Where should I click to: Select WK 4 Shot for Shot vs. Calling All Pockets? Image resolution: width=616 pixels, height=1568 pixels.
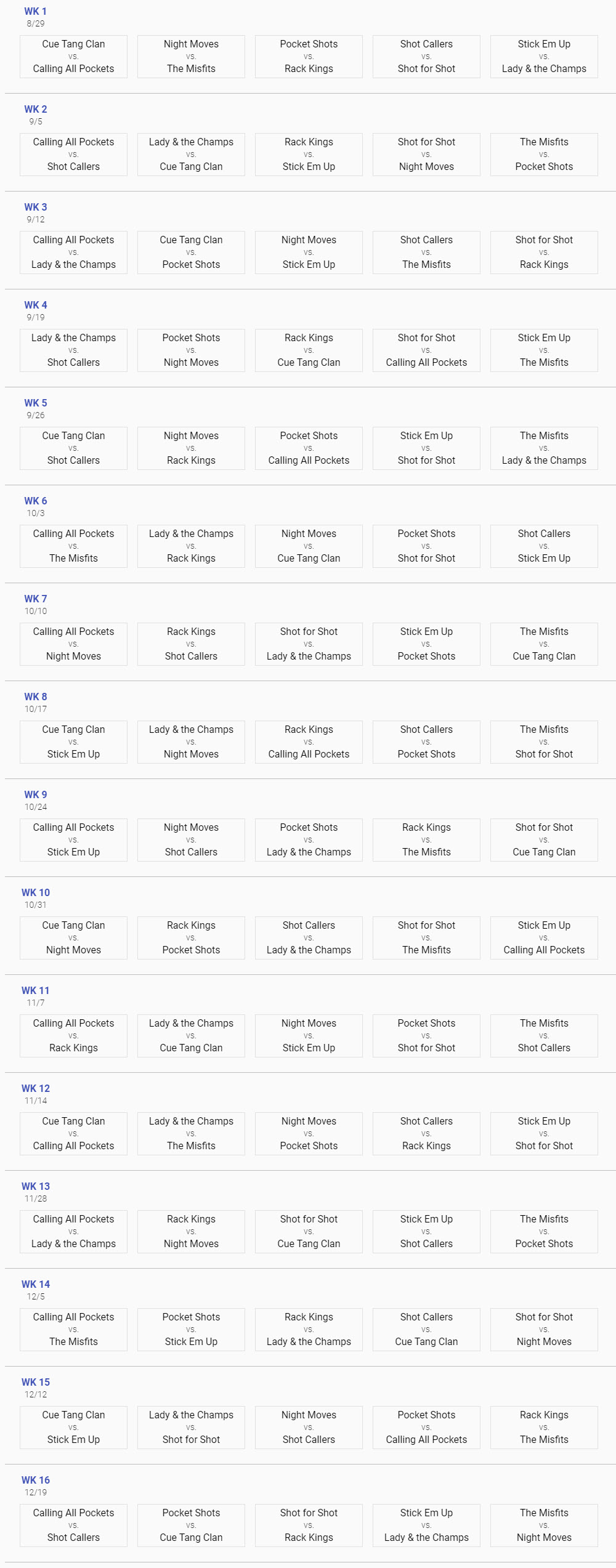(426, 350)
